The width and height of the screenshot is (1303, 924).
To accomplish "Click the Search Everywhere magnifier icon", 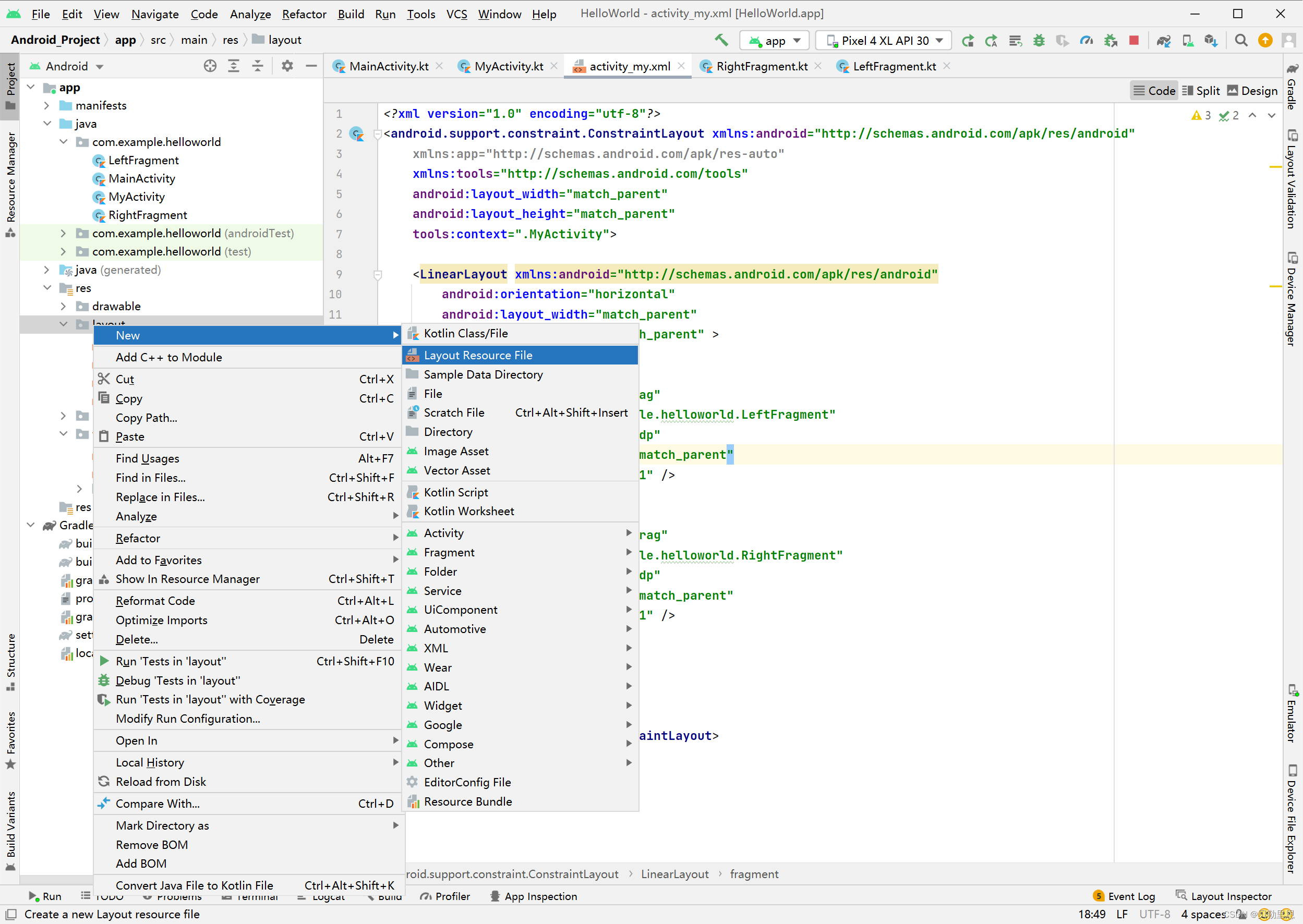I will [1241, 40].
